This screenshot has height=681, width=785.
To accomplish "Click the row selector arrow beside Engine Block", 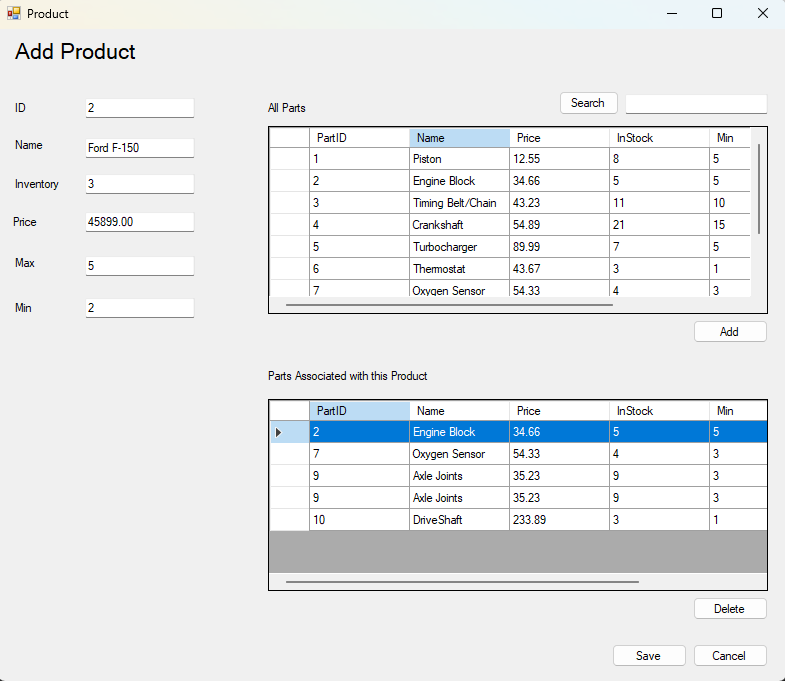I will tap(279, 432).
